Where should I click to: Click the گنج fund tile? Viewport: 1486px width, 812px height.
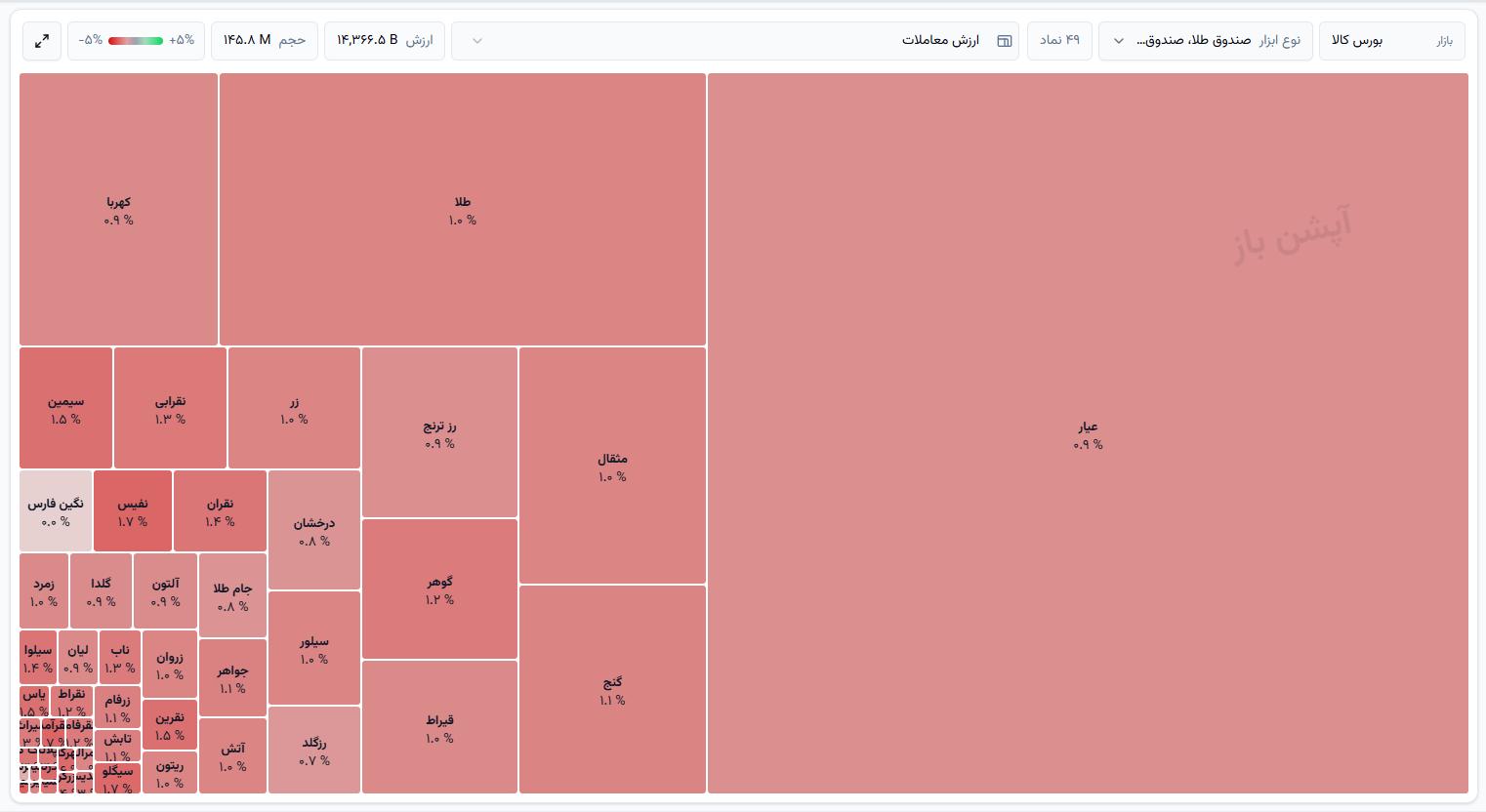point(612,689)
